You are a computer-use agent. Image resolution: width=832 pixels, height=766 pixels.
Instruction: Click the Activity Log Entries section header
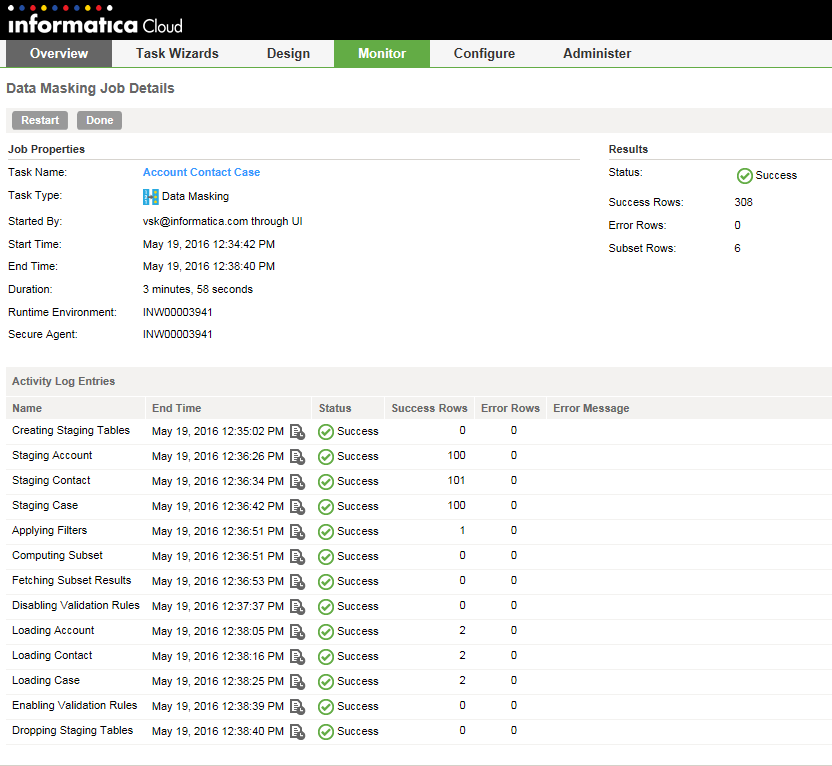point(64,381)
